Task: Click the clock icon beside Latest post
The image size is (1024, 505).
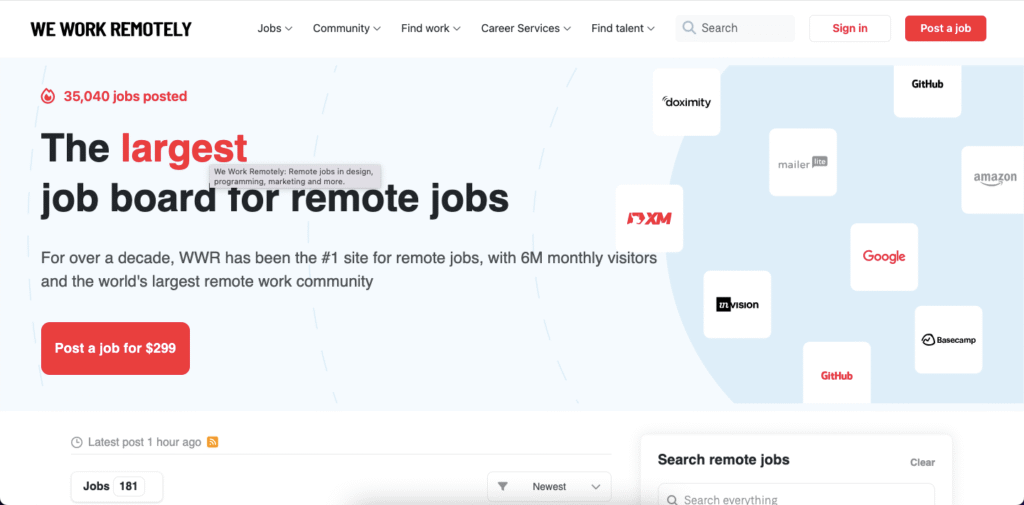Action: [77, 442]
